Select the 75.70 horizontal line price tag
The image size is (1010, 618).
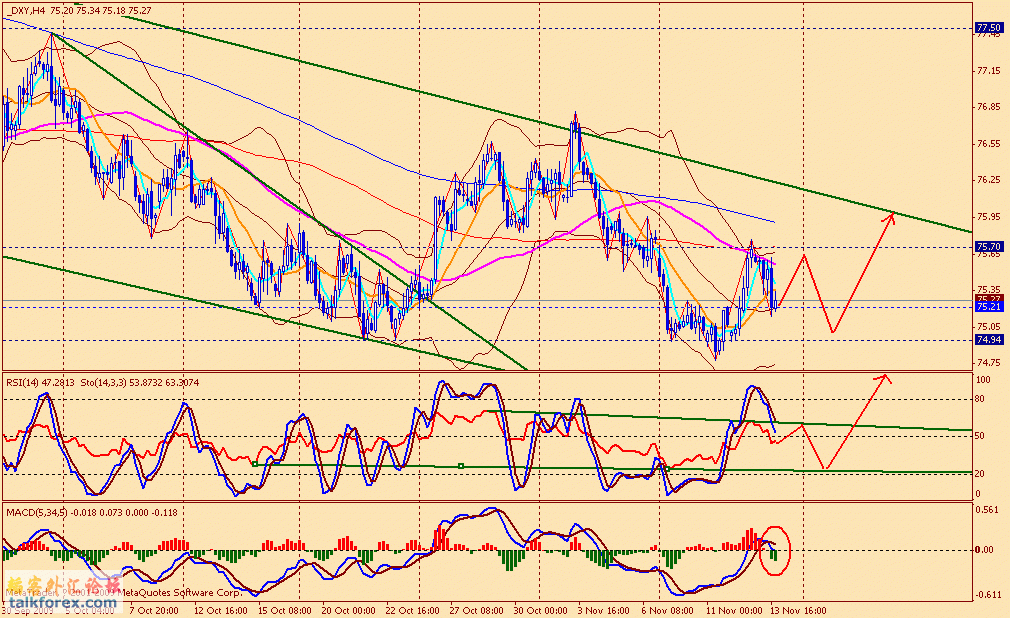989,247
